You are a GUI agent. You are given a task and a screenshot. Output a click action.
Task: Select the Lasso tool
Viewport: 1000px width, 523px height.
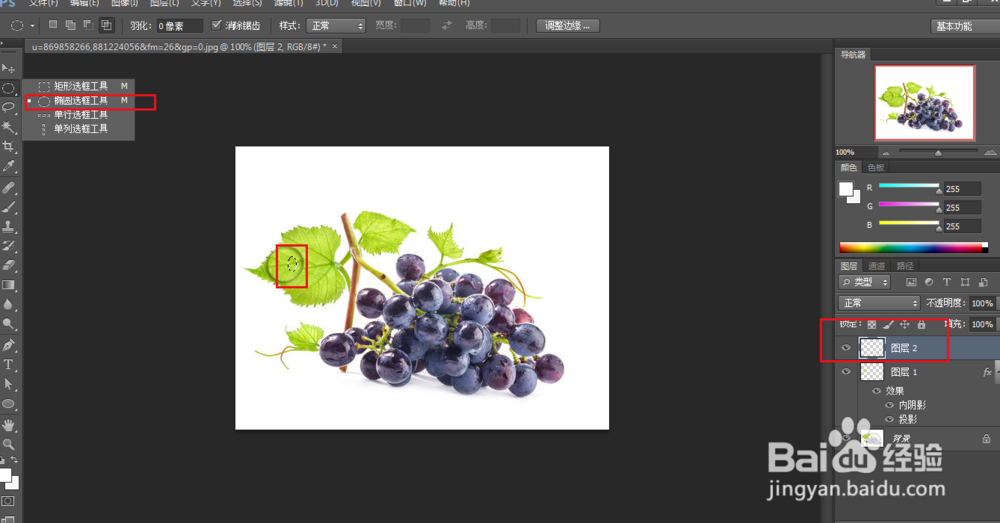pos(8,107)
